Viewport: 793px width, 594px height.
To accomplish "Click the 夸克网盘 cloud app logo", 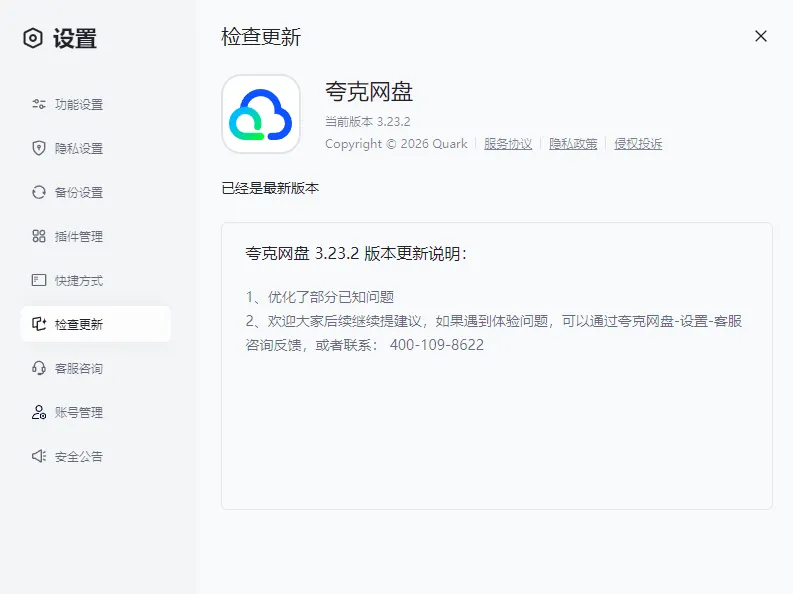I will tap(261, 114).
